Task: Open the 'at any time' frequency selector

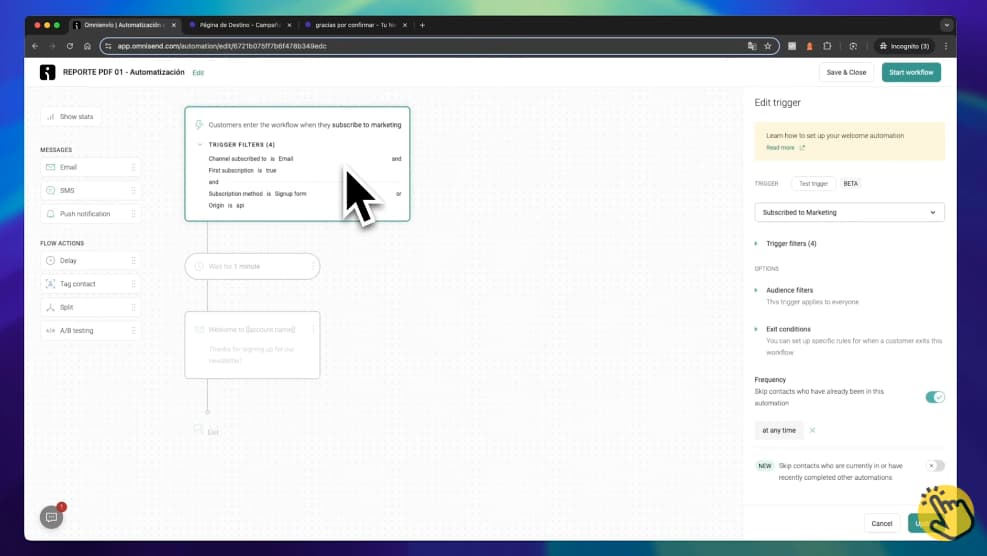Action: pos(779,430)
